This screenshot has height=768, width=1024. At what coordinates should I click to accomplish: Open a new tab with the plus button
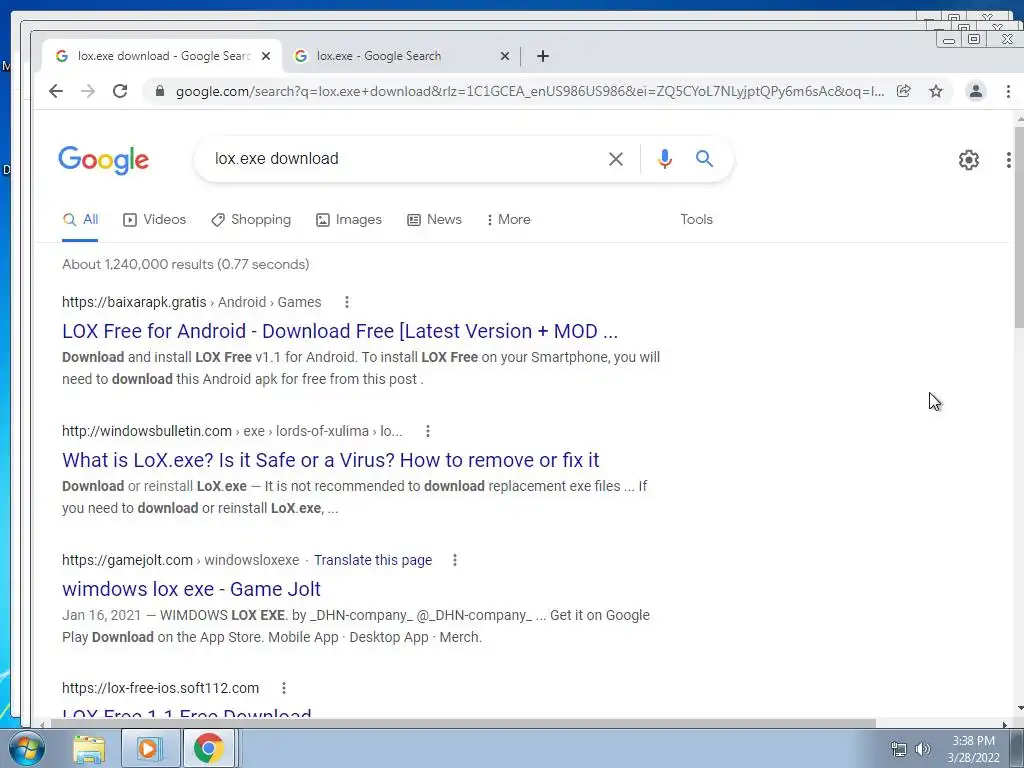pos(543,56)
